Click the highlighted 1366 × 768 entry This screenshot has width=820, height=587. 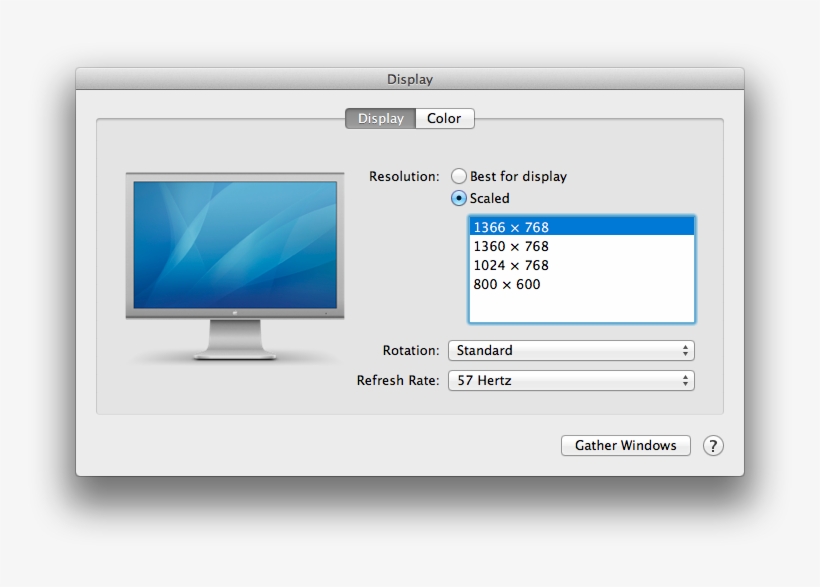tap(512, 226)
